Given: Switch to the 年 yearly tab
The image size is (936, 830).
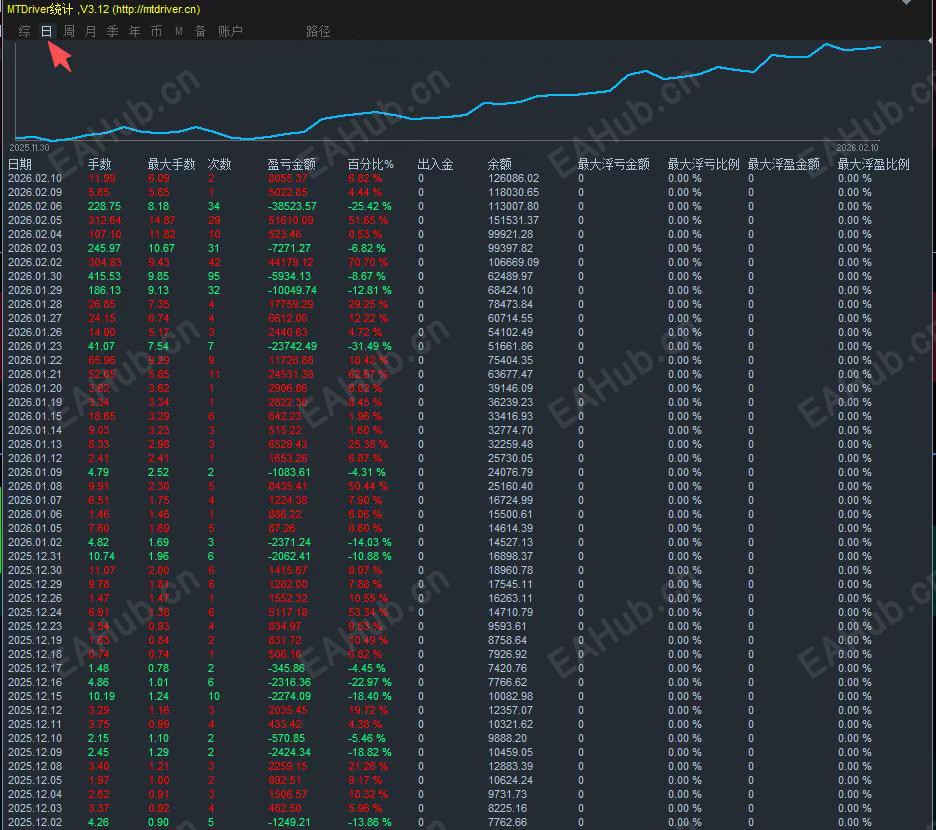Looking at the screenshot, I should tap(134, 31).
